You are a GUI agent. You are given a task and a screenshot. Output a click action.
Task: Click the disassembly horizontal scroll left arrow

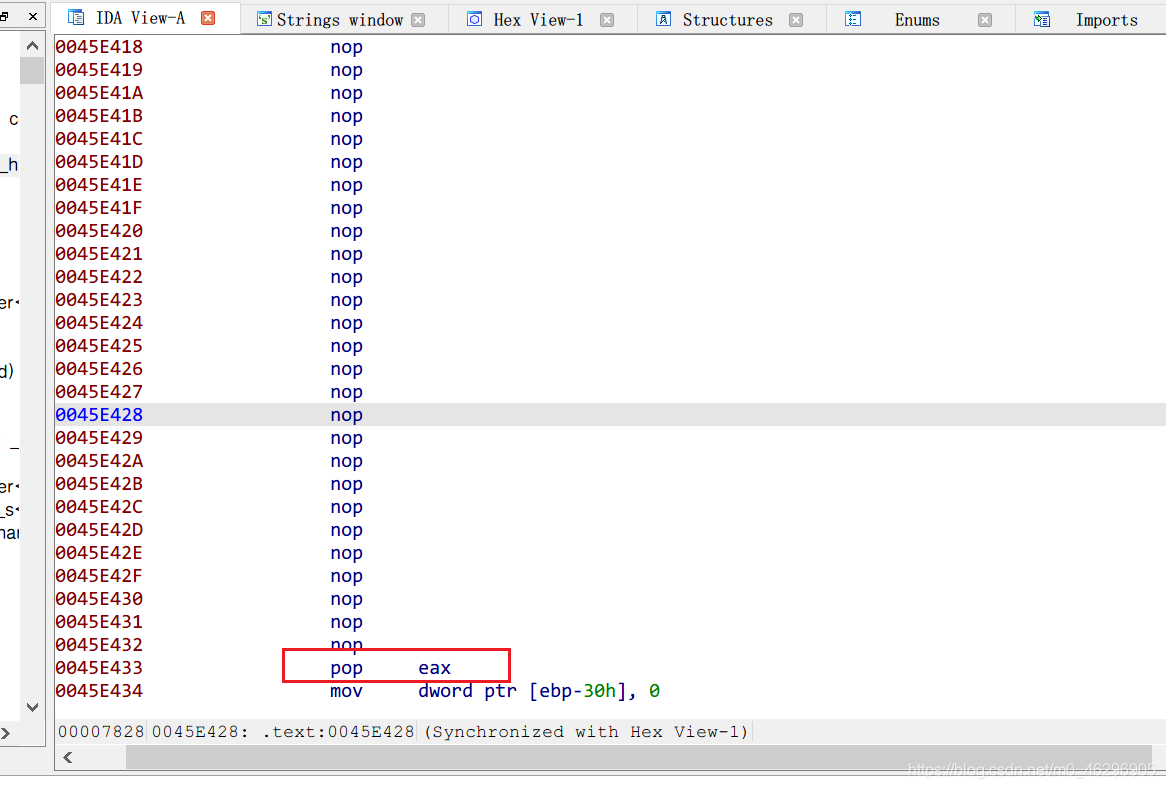click(68, 758)
